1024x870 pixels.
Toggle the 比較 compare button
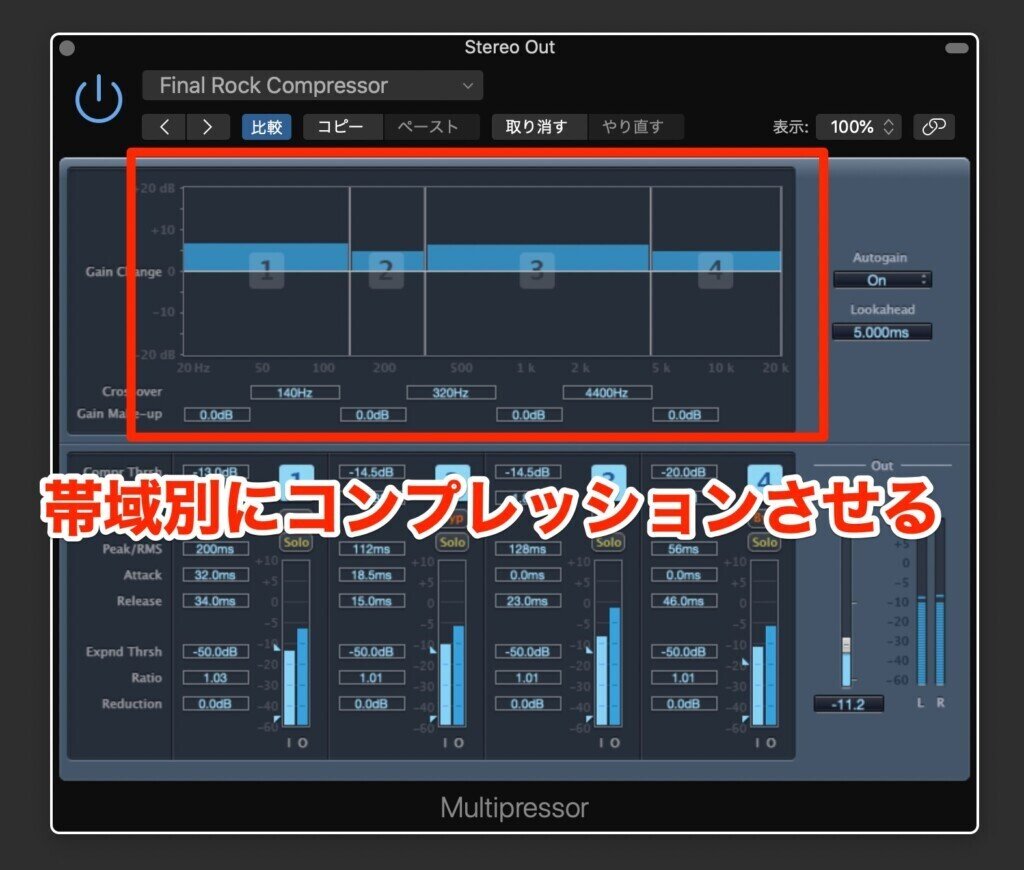266,127
